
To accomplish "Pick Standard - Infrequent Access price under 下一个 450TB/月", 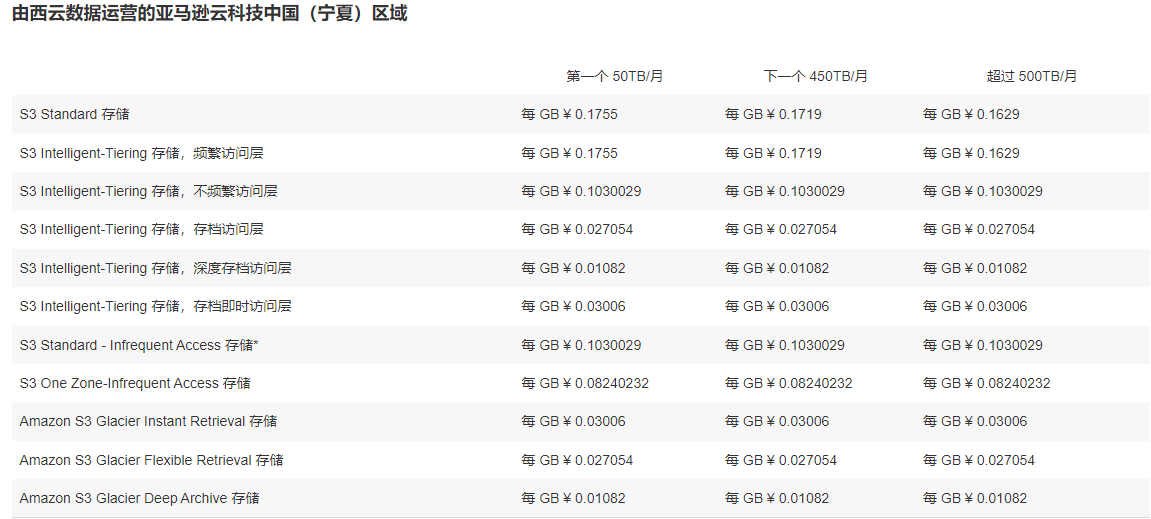I will (785, 345).
